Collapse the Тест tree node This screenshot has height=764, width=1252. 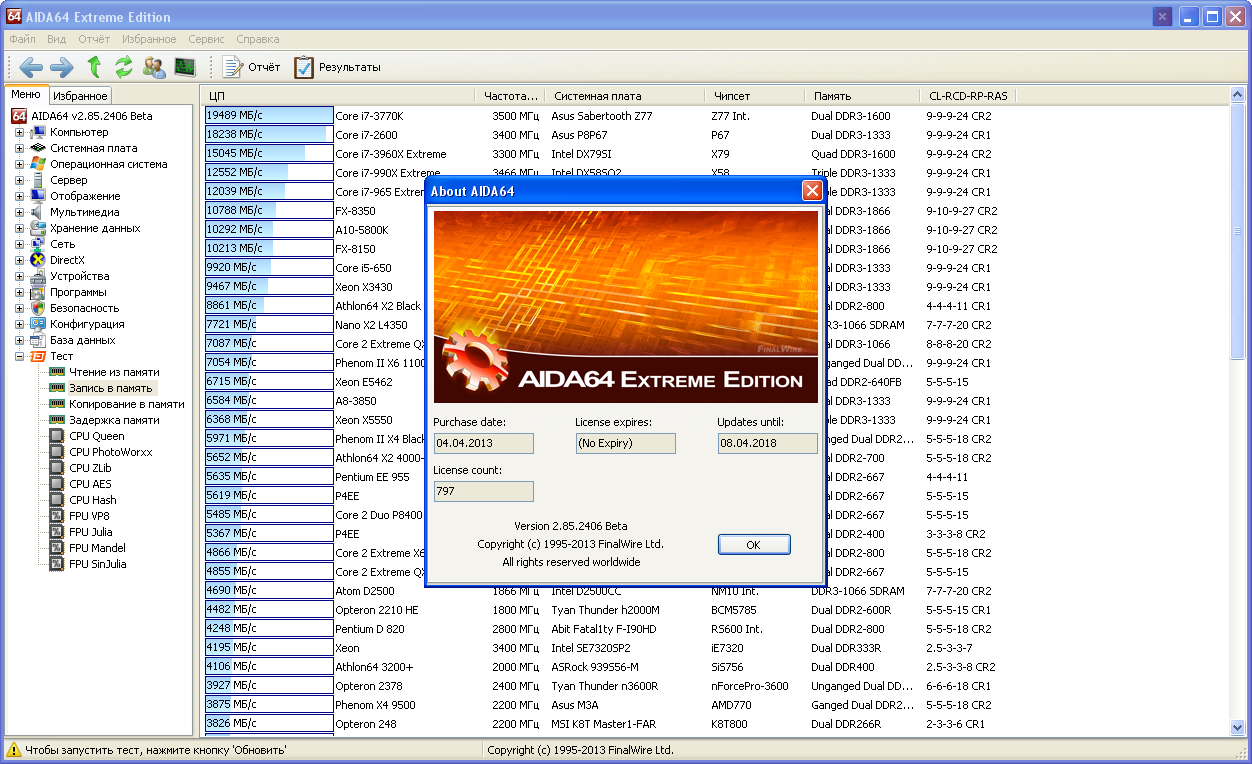click(x=19, y=356)
